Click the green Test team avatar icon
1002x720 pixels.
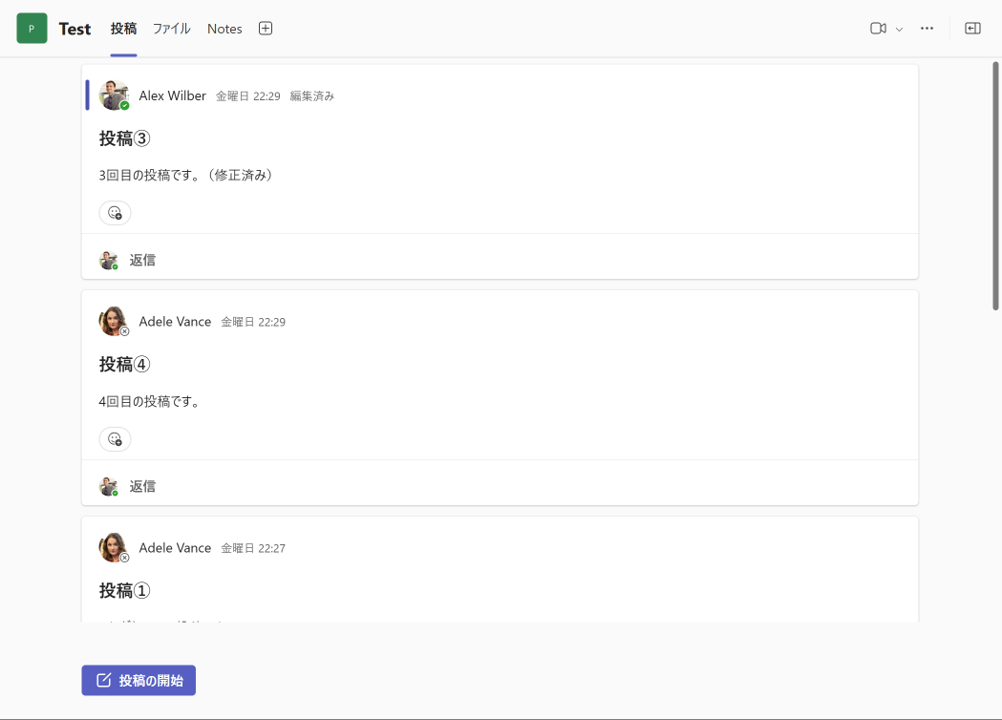(31, 28)
